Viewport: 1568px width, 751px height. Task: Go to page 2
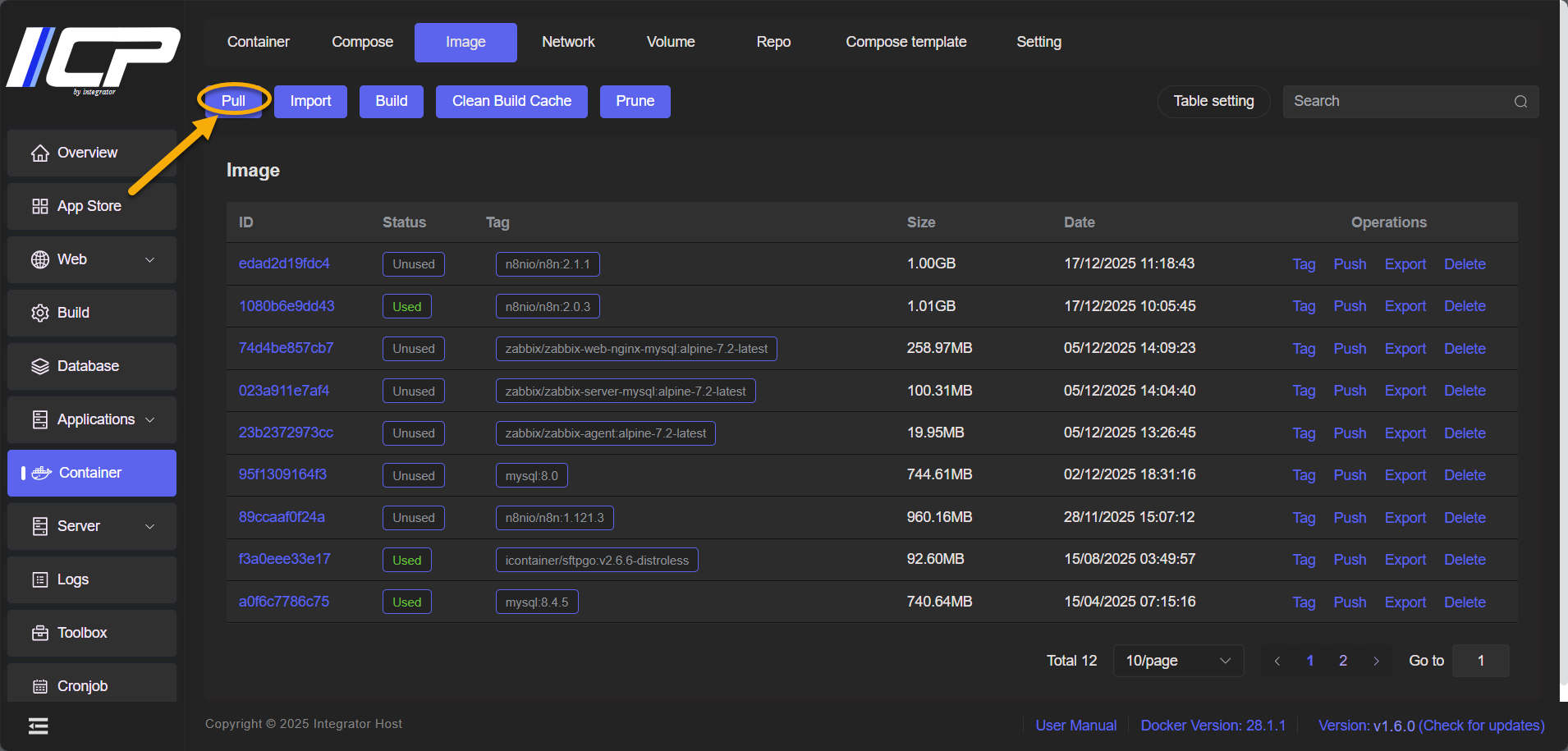point(1343,661)
